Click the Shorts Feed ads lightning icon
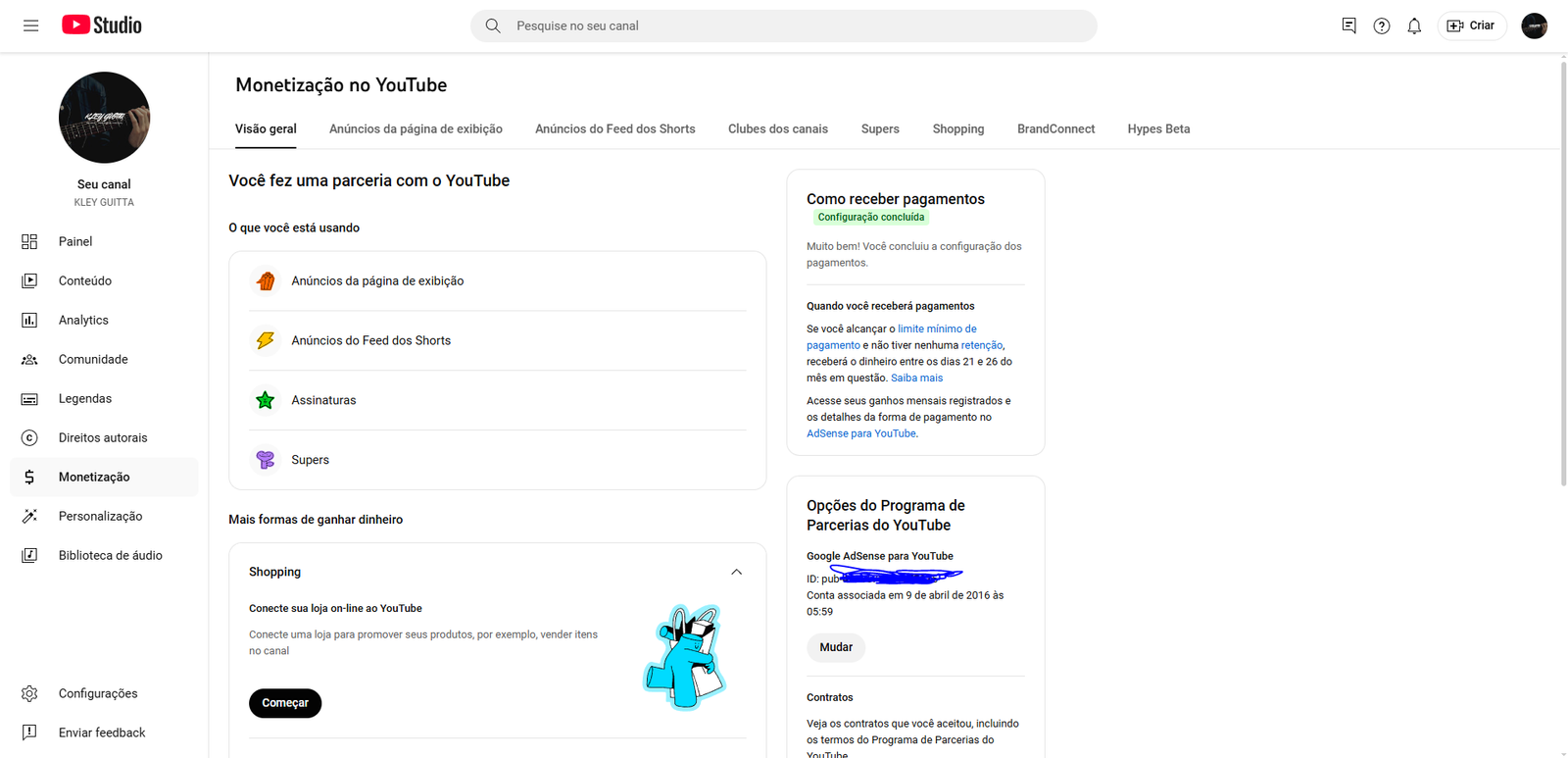 coord(265,340)
